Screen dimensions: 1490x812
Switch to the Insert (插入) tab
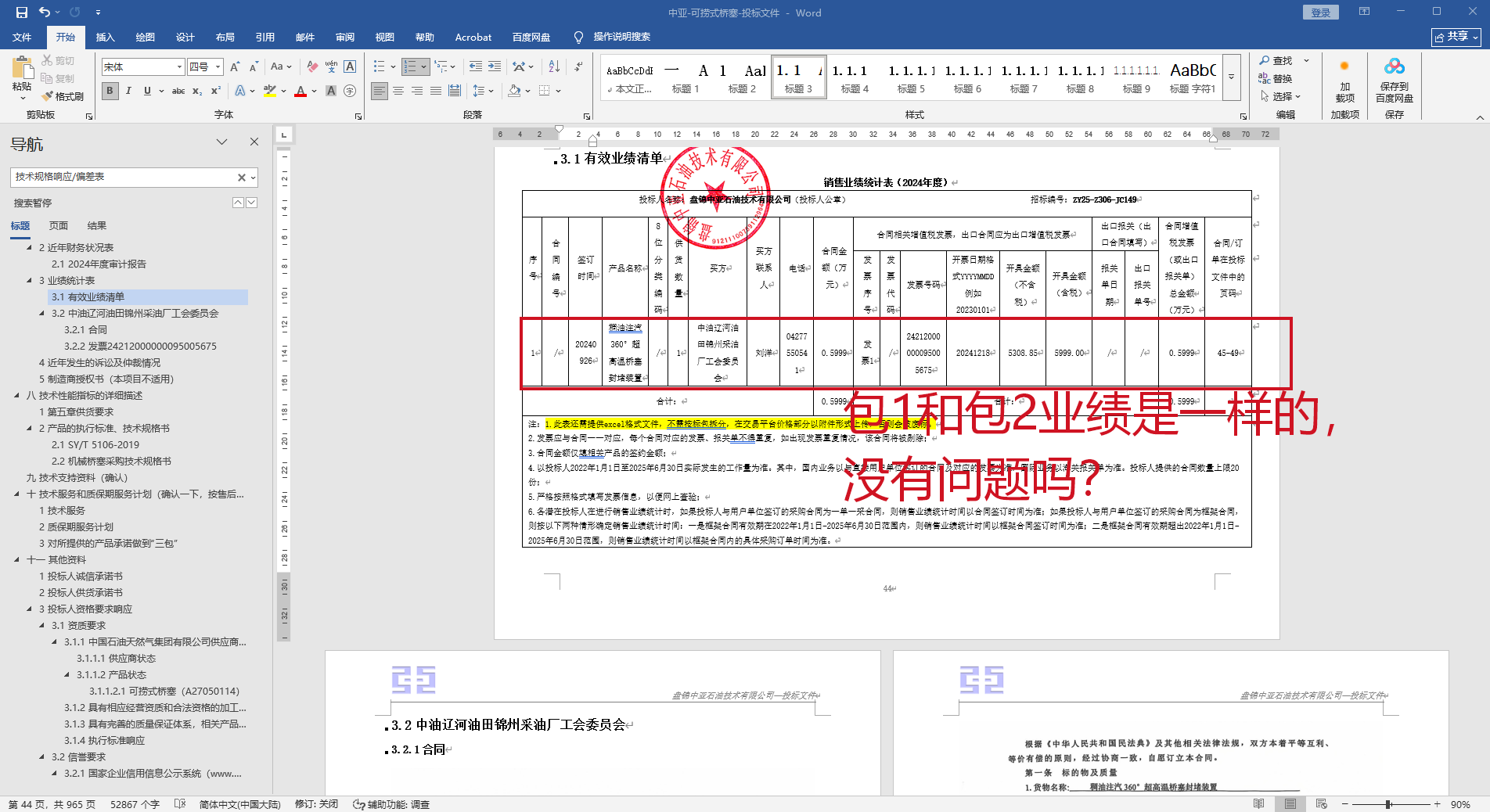tap(105, 37)
